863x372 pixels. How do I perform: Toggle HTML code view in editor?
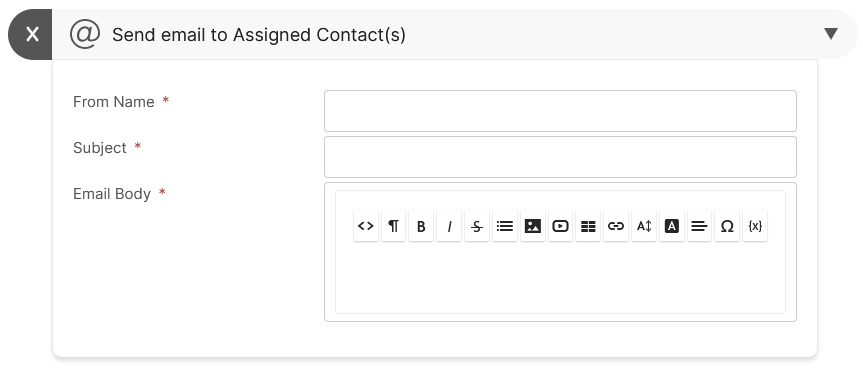365,226
